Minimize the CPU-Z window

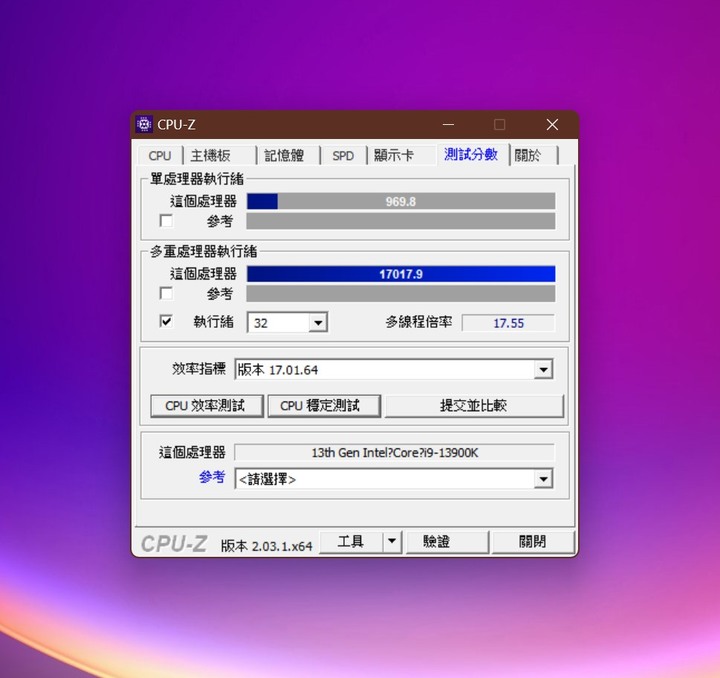pos(448,124)
